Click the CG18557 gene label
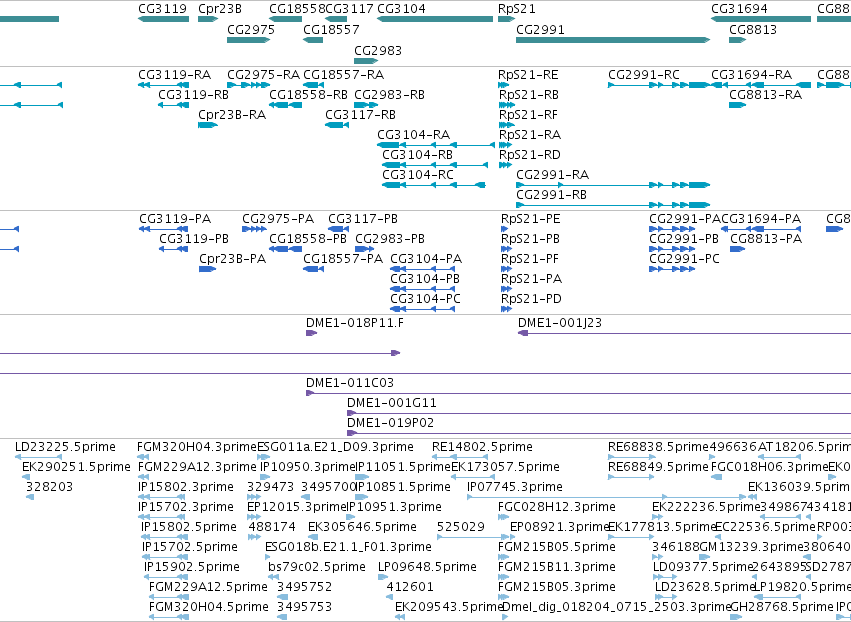This screenshot has width=851, height=622. (x=331, y=29)
